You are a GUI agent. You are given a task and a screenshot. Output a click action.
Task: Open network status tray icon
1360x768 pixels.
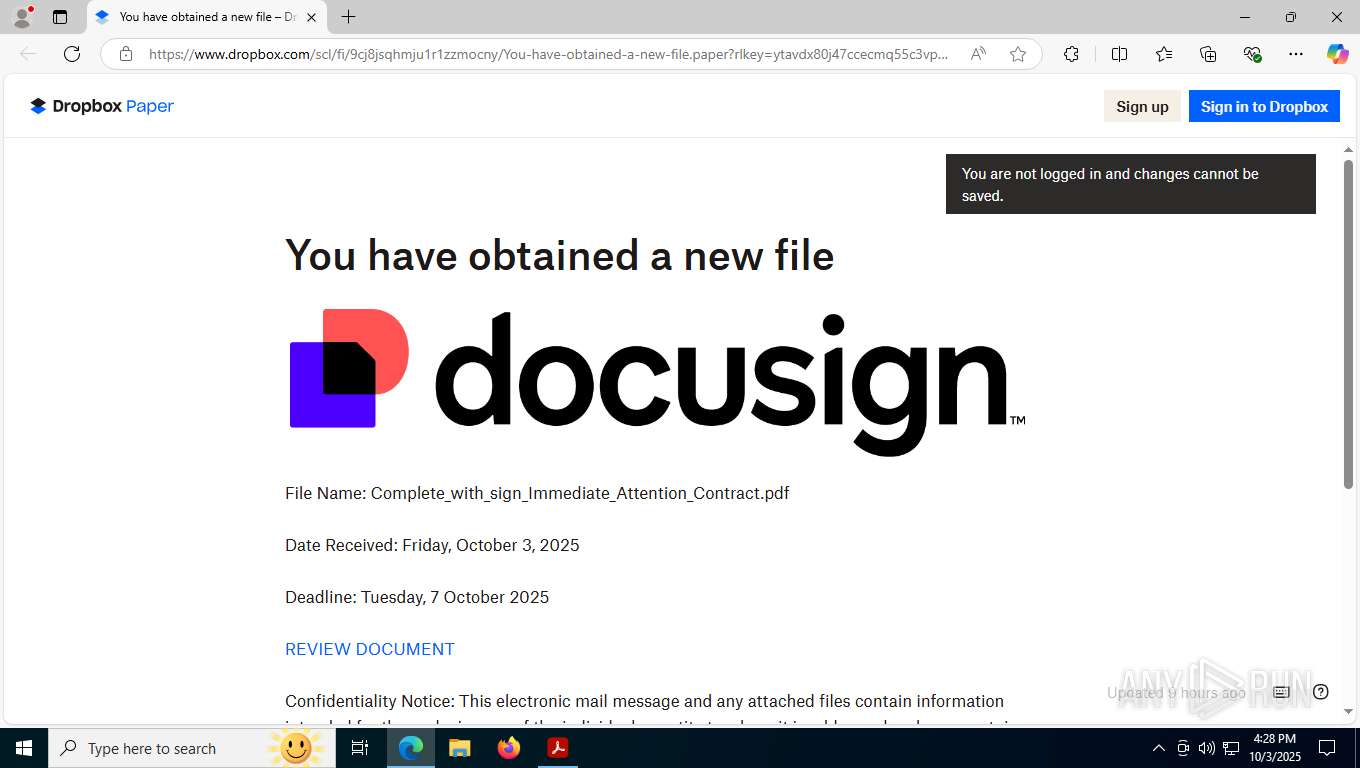click(x=1231, y=748)
